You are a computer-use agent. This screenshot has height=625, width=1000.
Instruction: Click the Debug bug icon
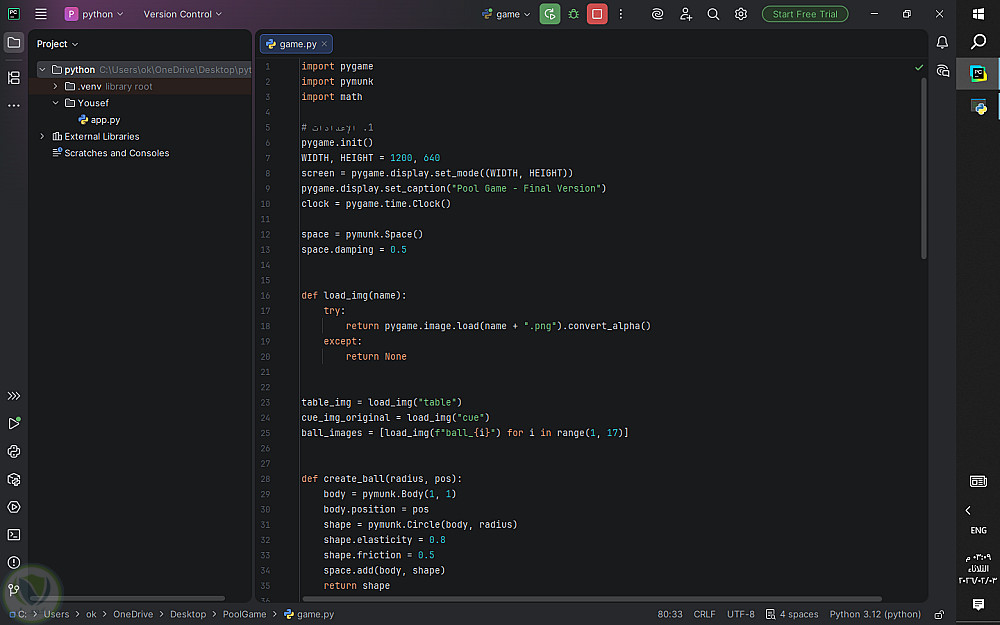(x=573, y=14)
